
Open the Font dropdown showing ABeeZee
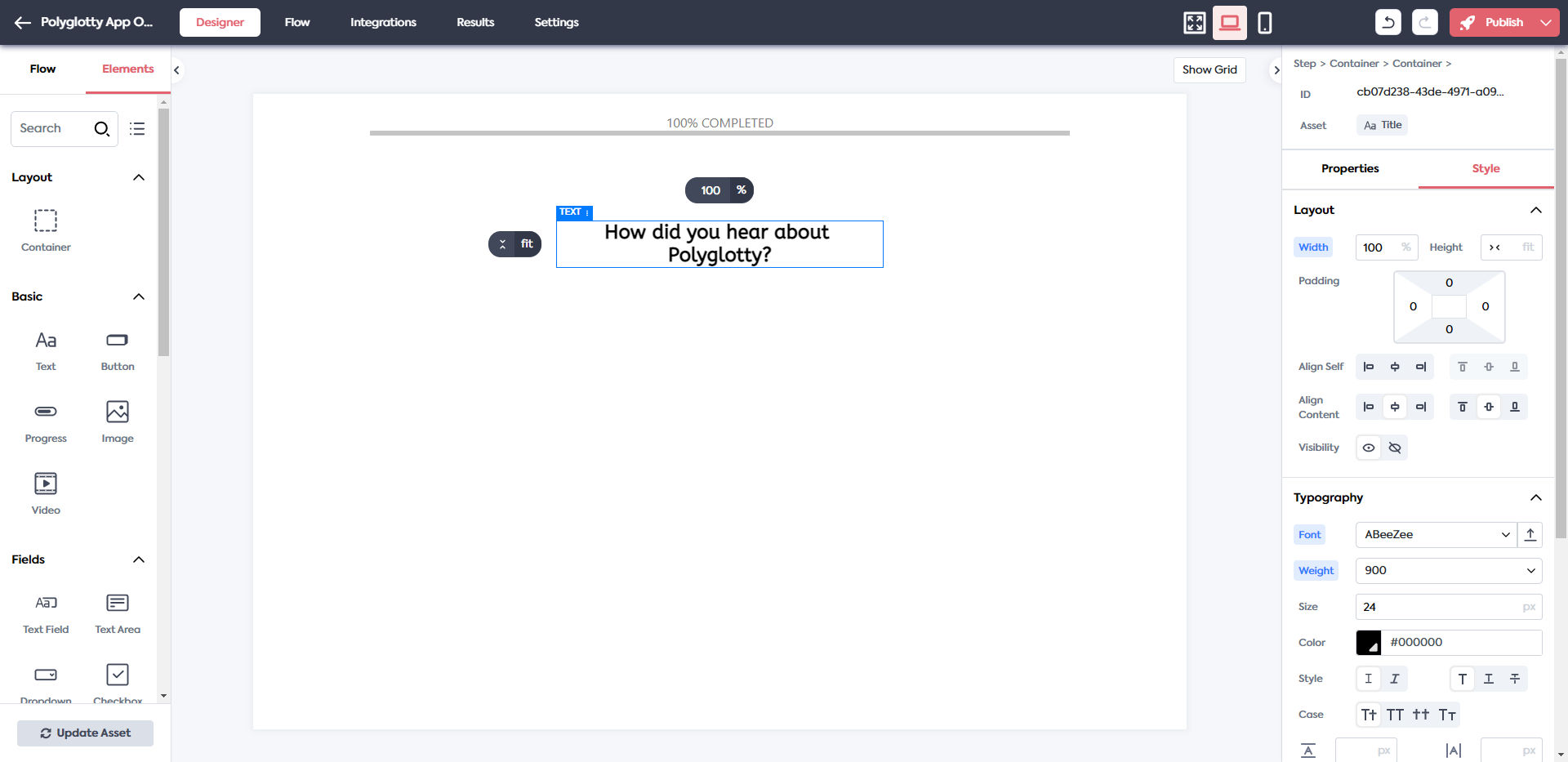[x=1436, y=535]
